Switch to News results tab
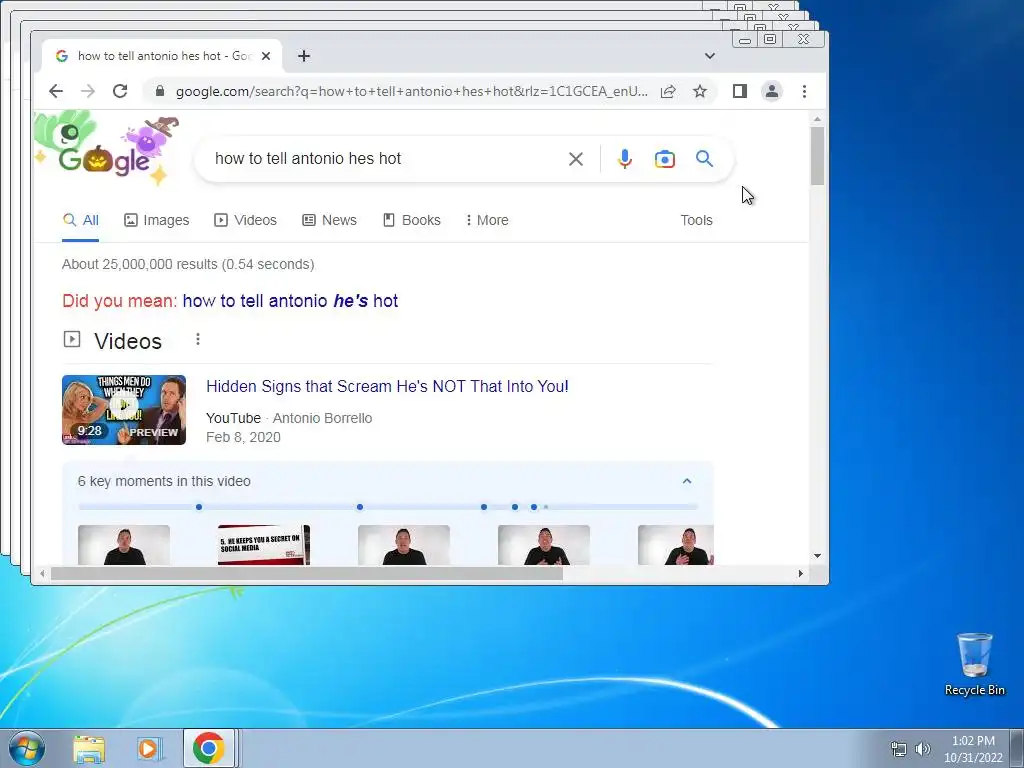This screenshot has height=768, width=1024. coord(329,220)
